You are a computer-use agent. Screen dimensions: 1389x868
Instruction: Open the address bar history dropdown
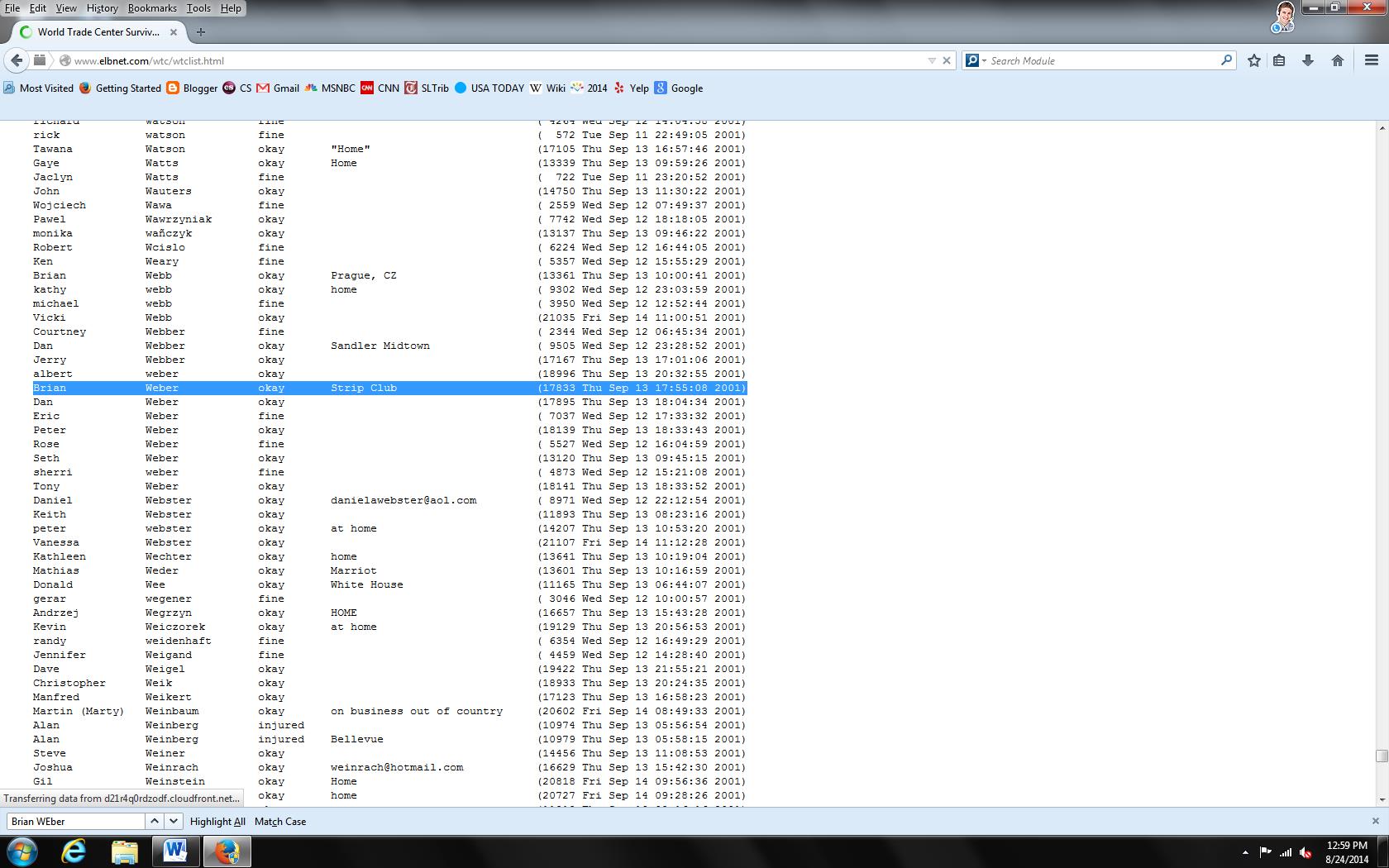pos(932,60)
